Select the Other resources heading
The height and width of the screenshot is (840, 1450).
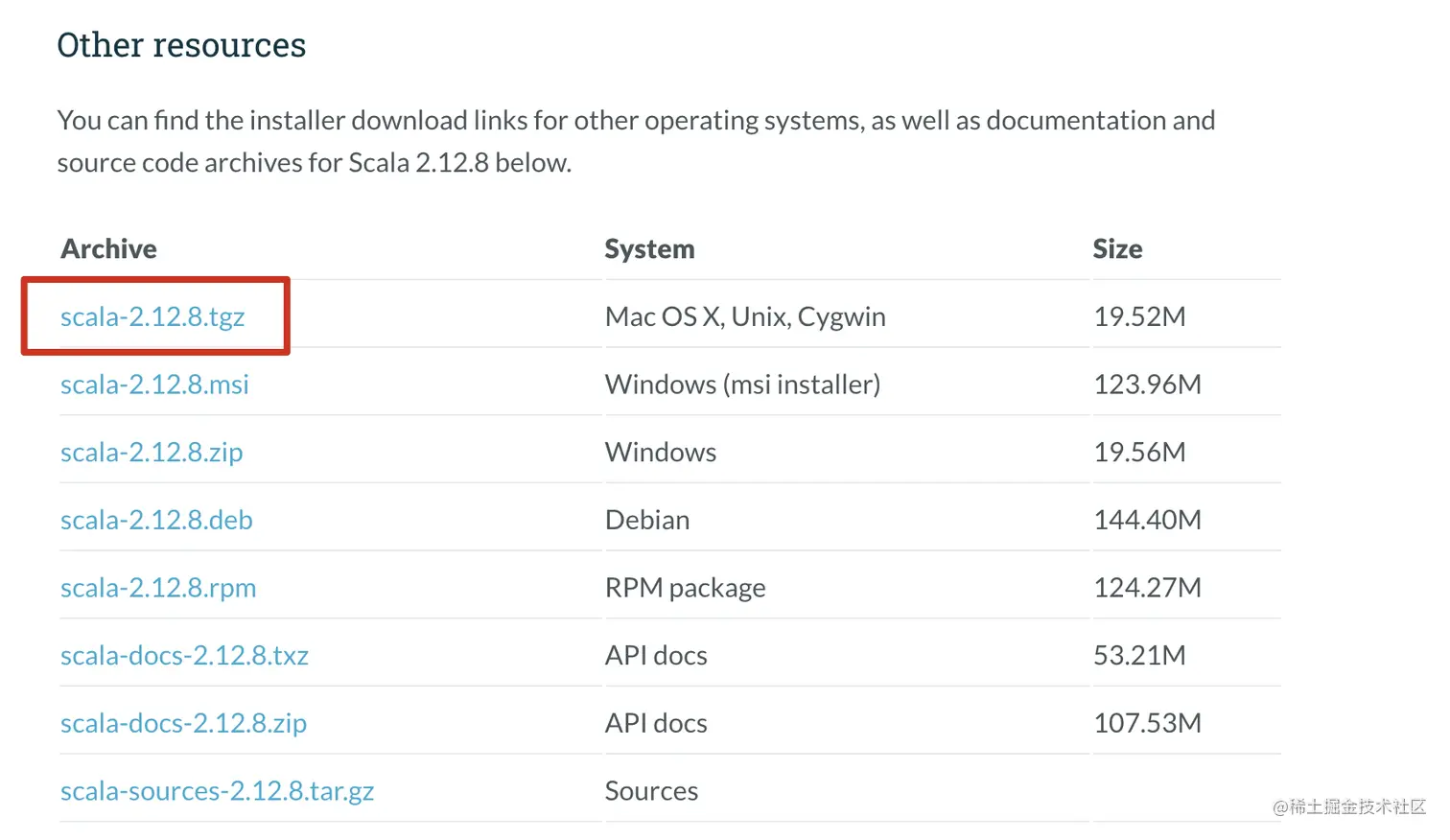pyautogui.click(x=181, y=45)
